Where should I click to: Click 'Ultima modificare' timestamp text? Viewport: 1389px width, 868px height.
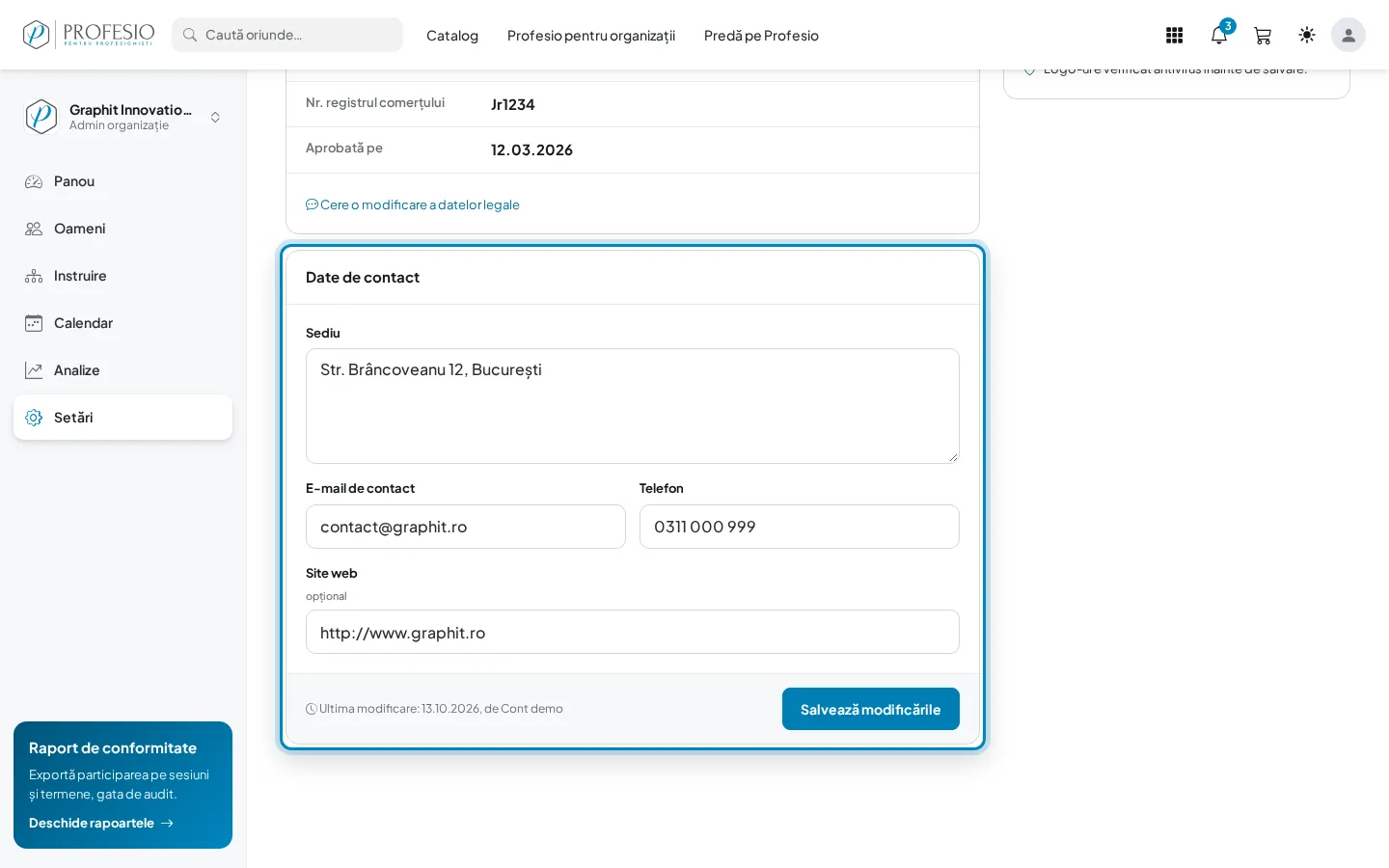[434, 709]
